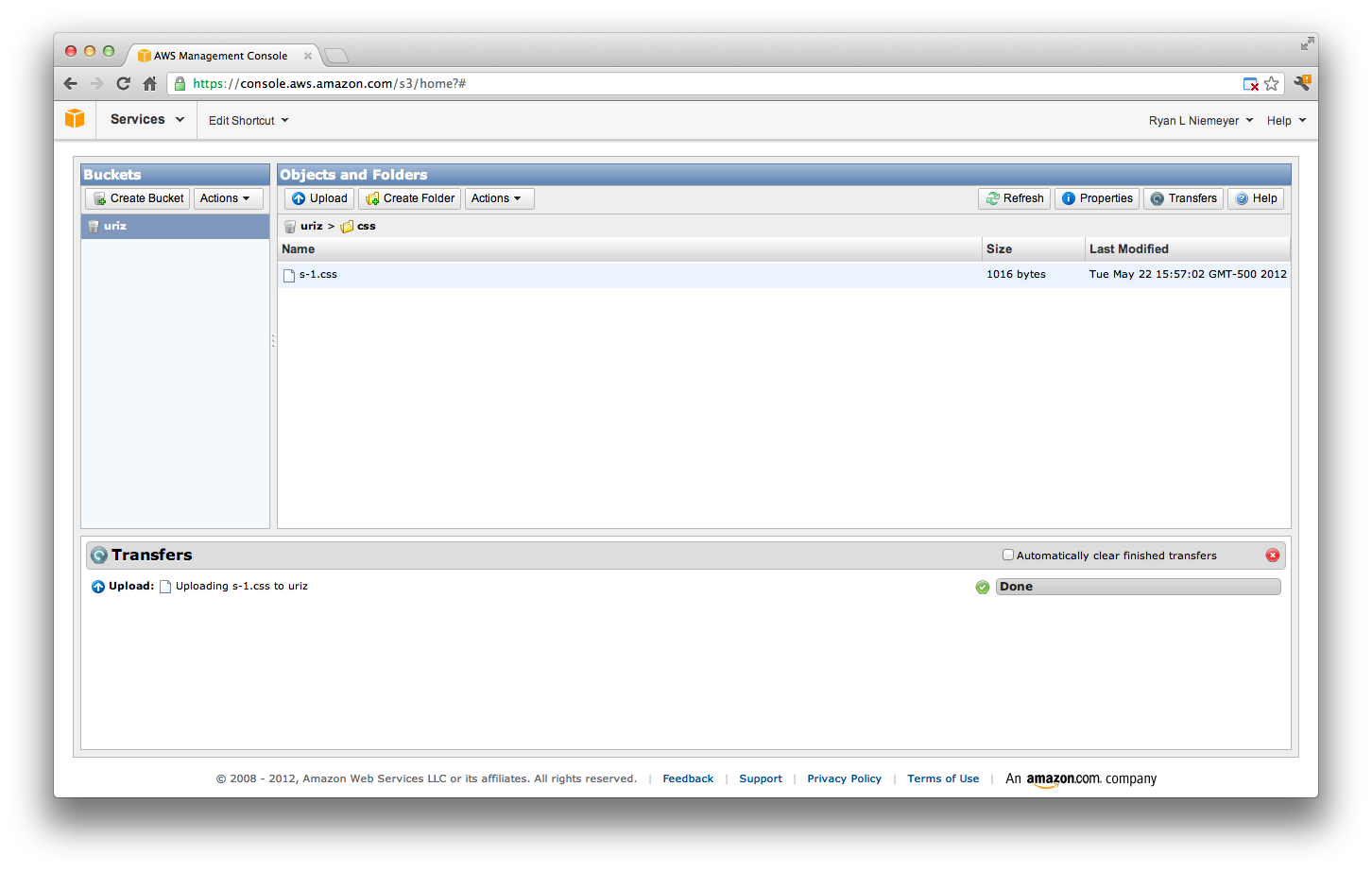Visit the Privacy Policy page

[844, 778]
